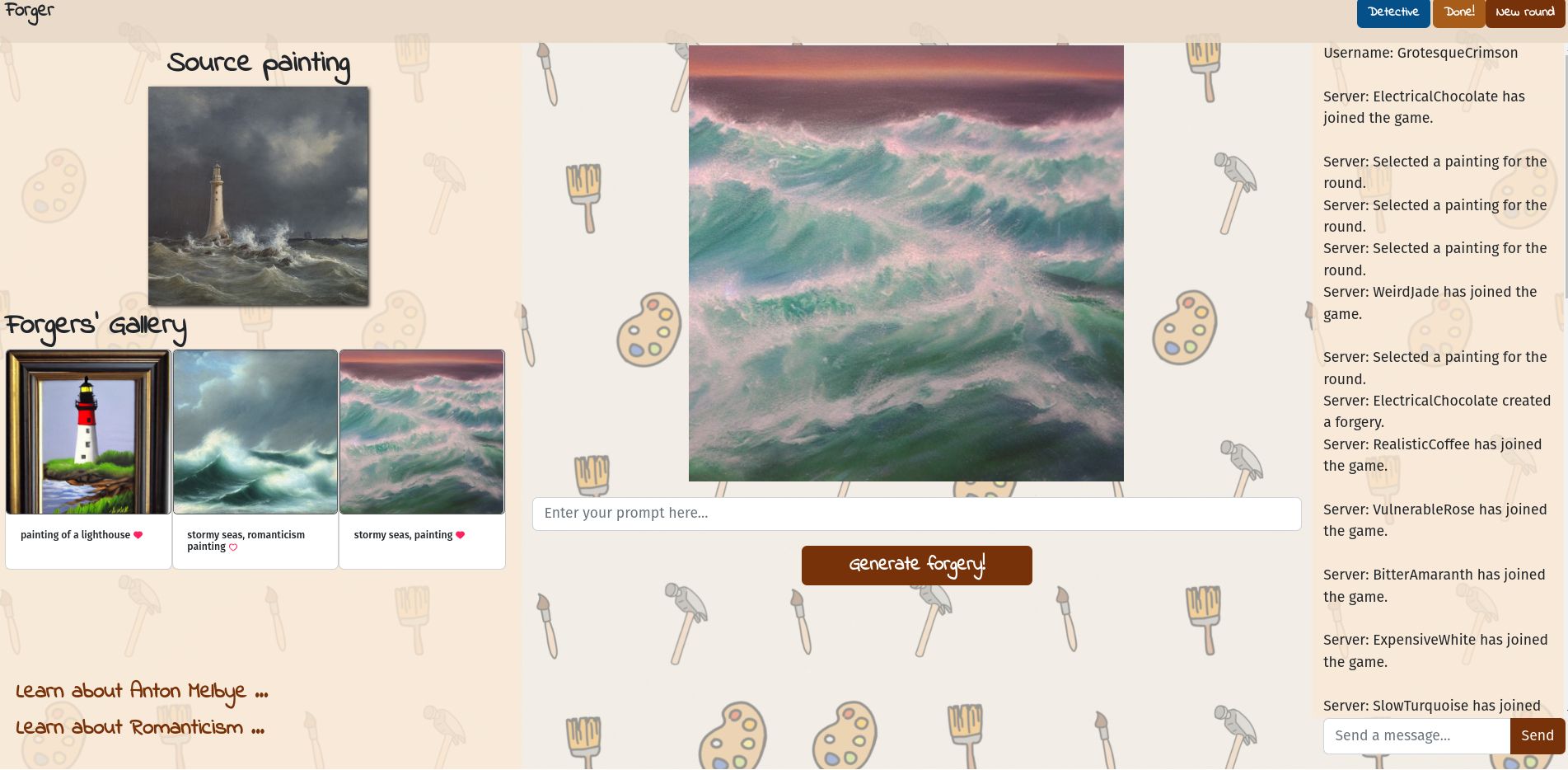Open the framed lighthouse forgery thumbnail
This screenshot has width=1568, height=770.
coord(88,432)
